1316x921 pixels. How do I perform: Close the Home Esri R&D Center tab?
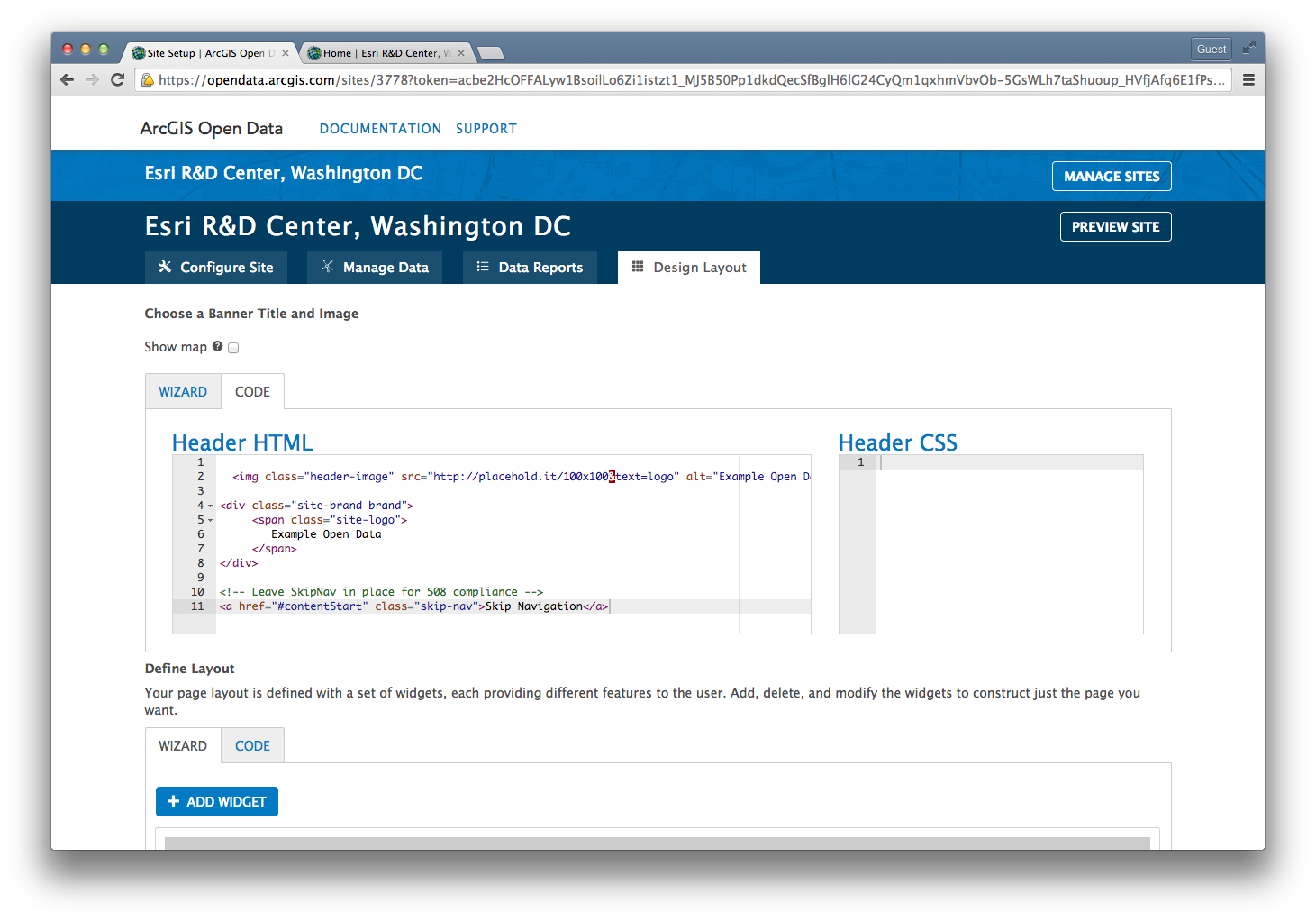tap(461, 53)
